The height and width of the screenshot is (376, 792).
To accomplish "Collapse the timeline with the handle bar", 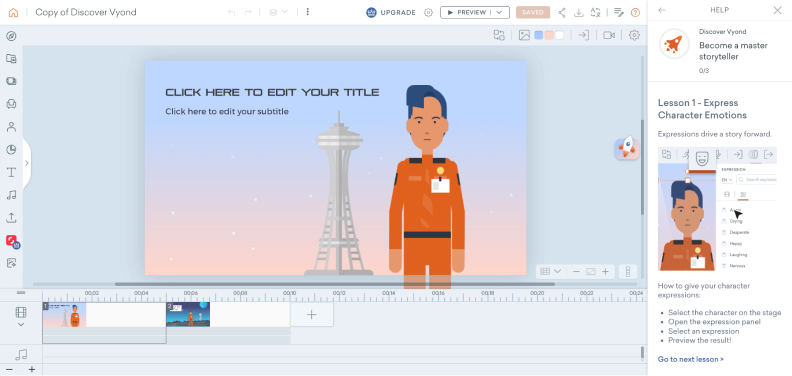I will (21, 292).
